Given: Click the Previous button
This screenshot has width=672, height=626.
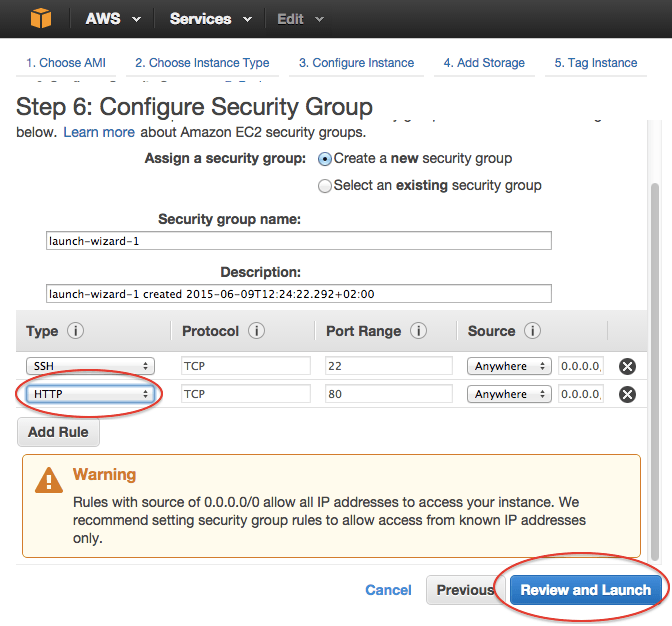Looking at the screenshot, I should (x=465, y=590).
